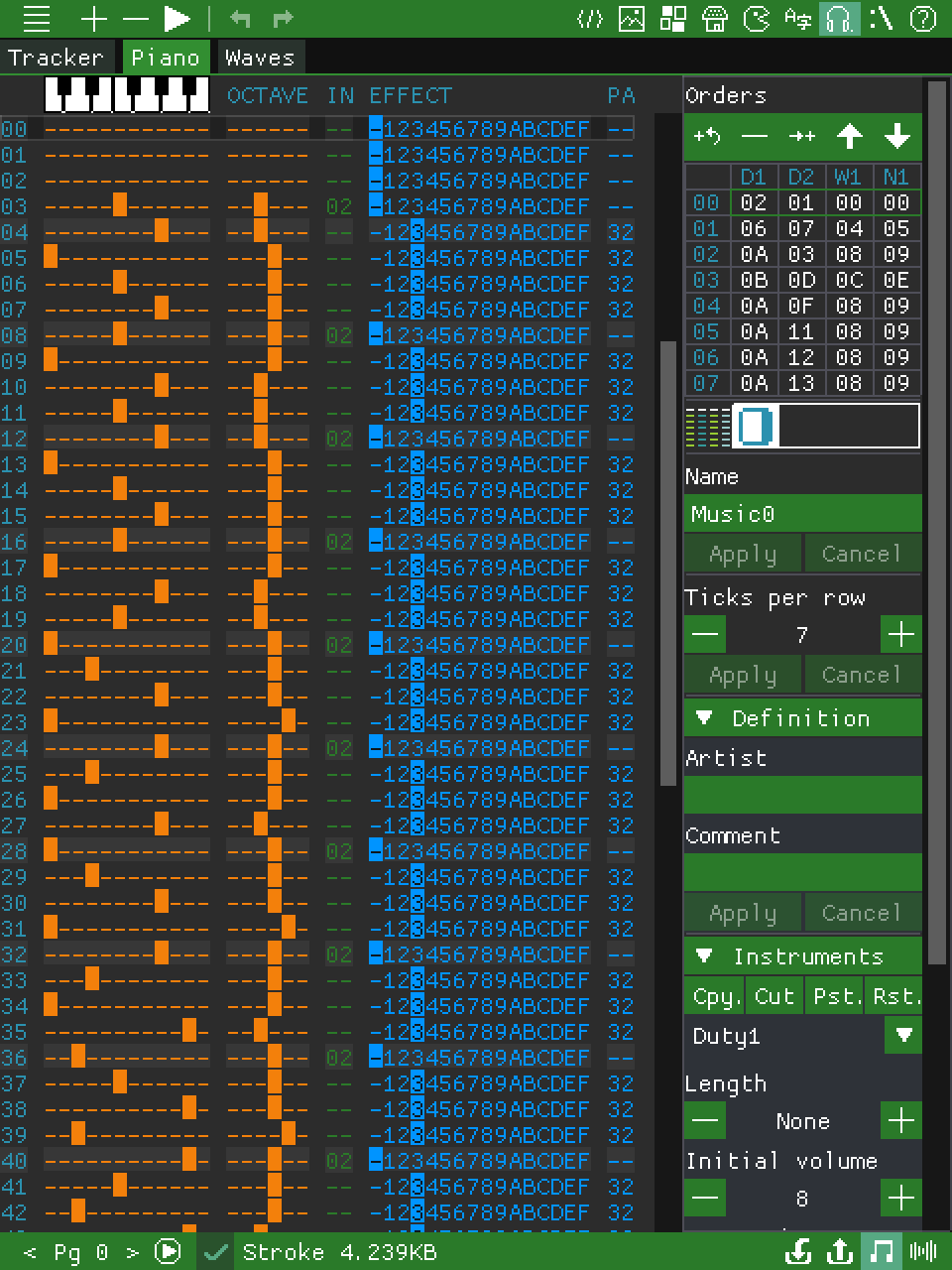The width and height of the screenshot is (952, 1270).
Task: Increase ticks per row with plus
Action: click(901, 634)
